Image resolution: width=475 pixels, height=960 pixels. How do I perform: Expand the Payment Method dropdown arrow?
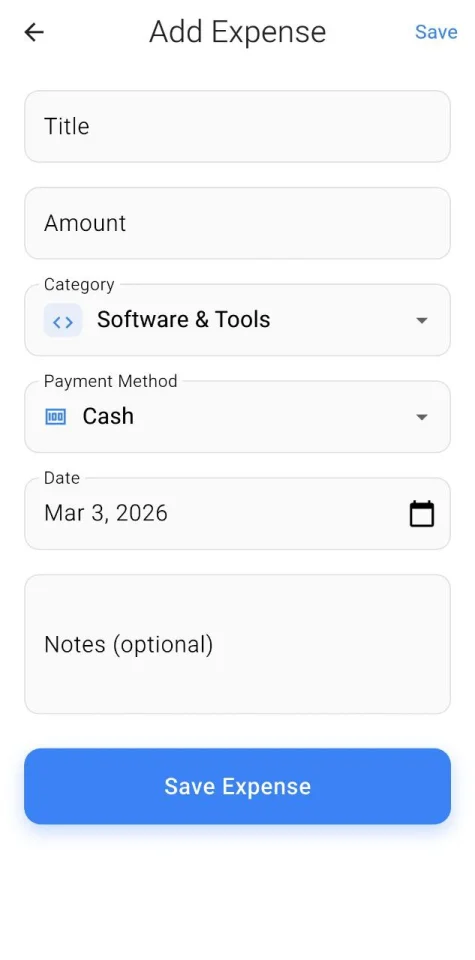[421, 417]
